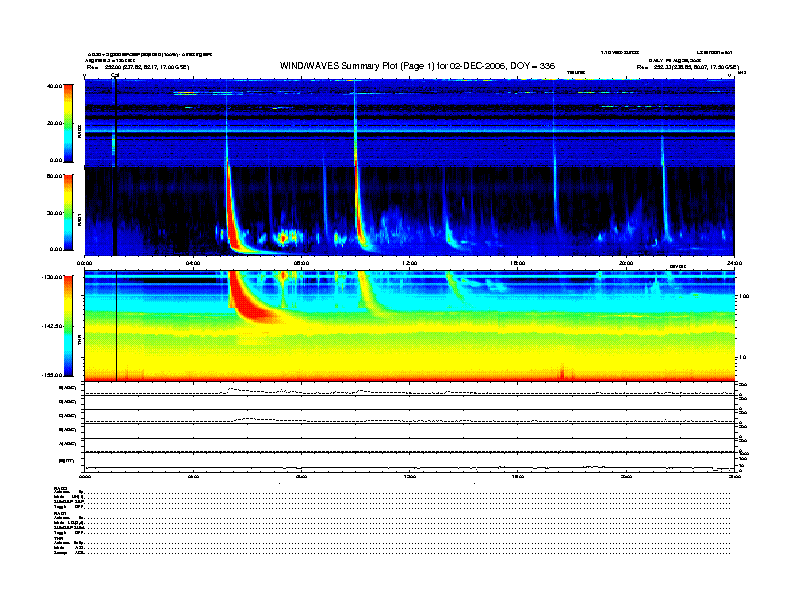Click the 16:00 label under the RAD1 spectrogram
792x612 pixels.
pyautogui.click(x=518, y=263)
